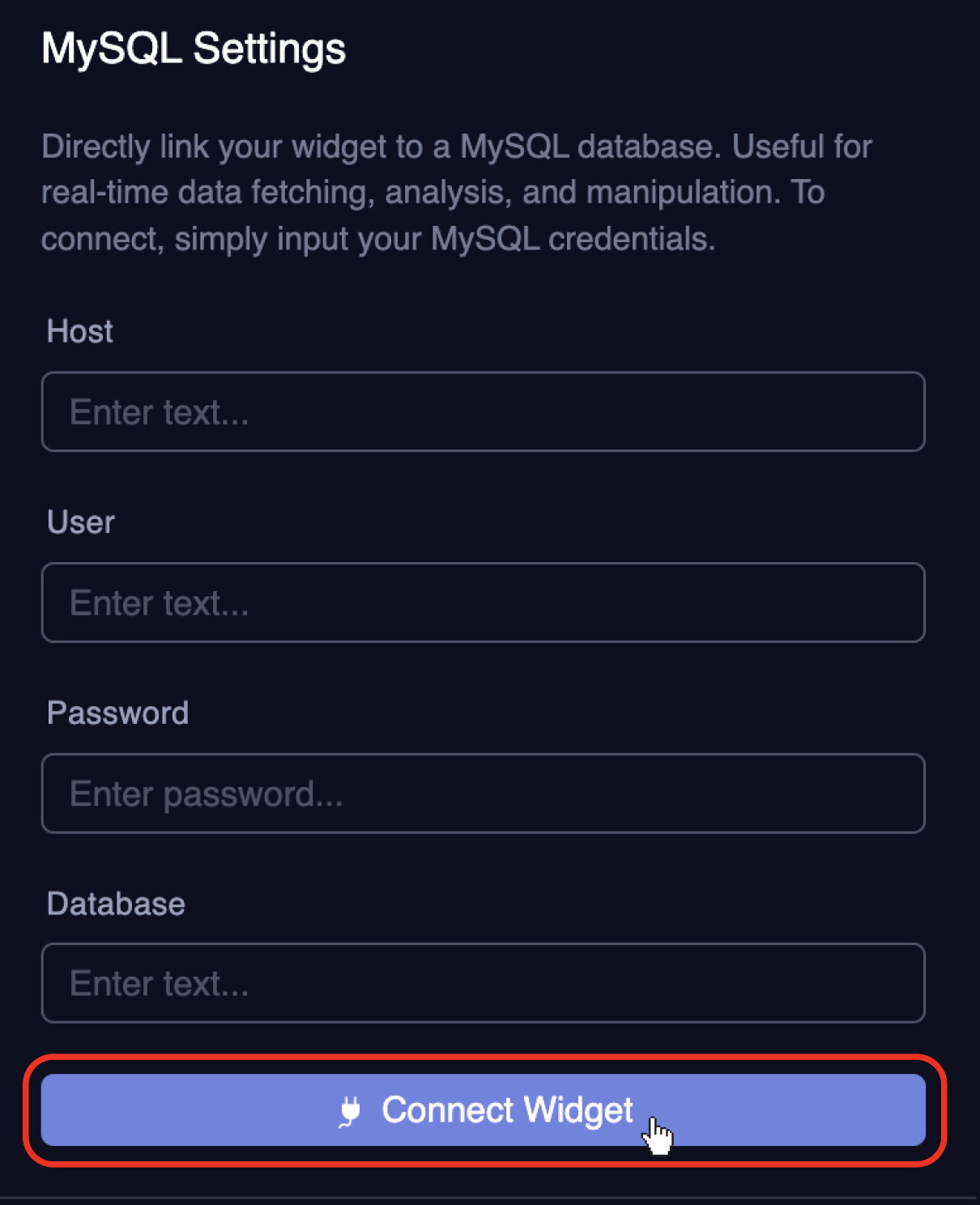Click the Host field label
The width and height of the screenshot is (980, 1205).
(x=79, y=330)
